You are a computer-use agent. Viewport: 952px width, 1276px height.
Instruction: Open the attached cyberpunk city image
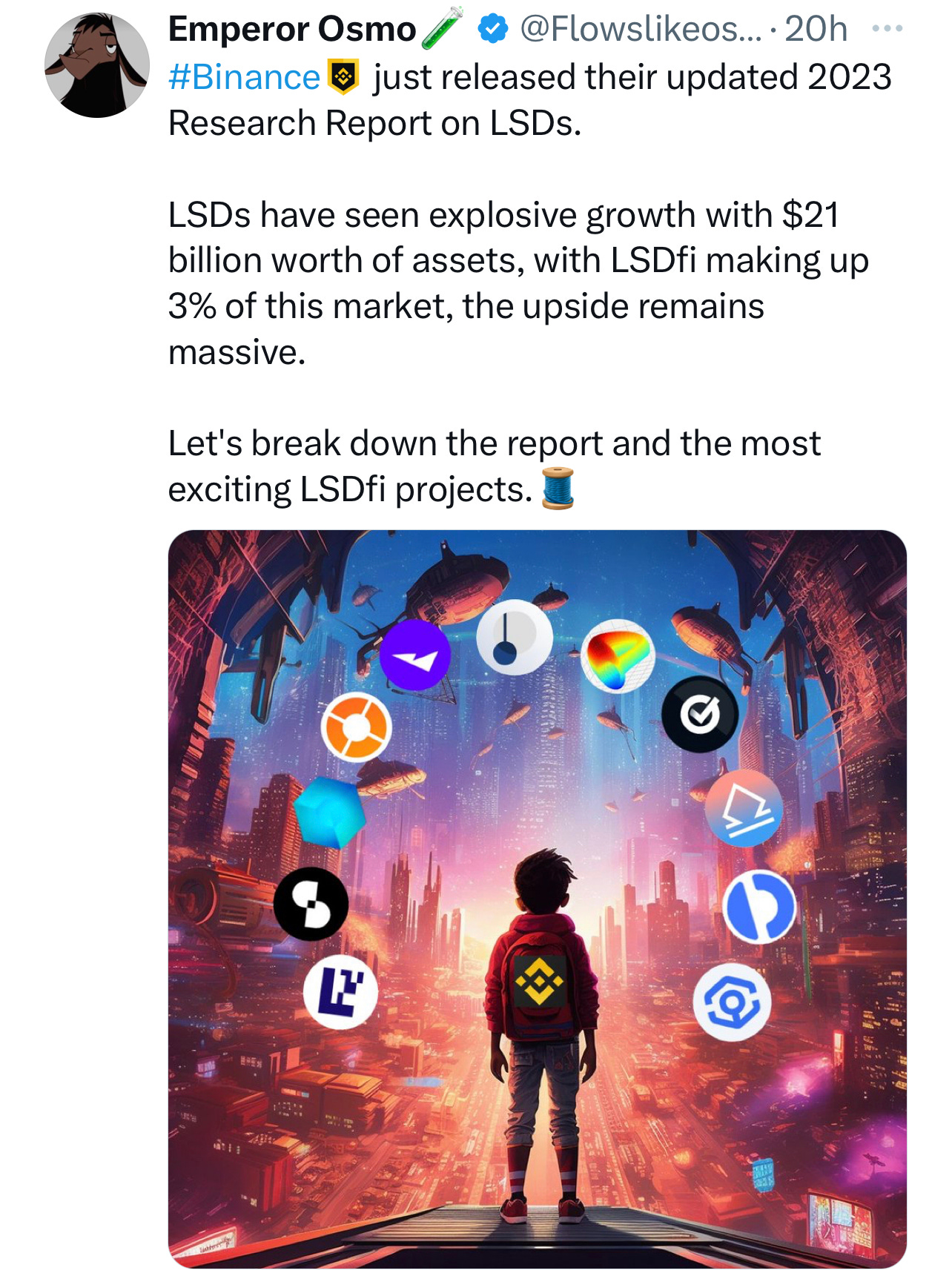(538, 899)
